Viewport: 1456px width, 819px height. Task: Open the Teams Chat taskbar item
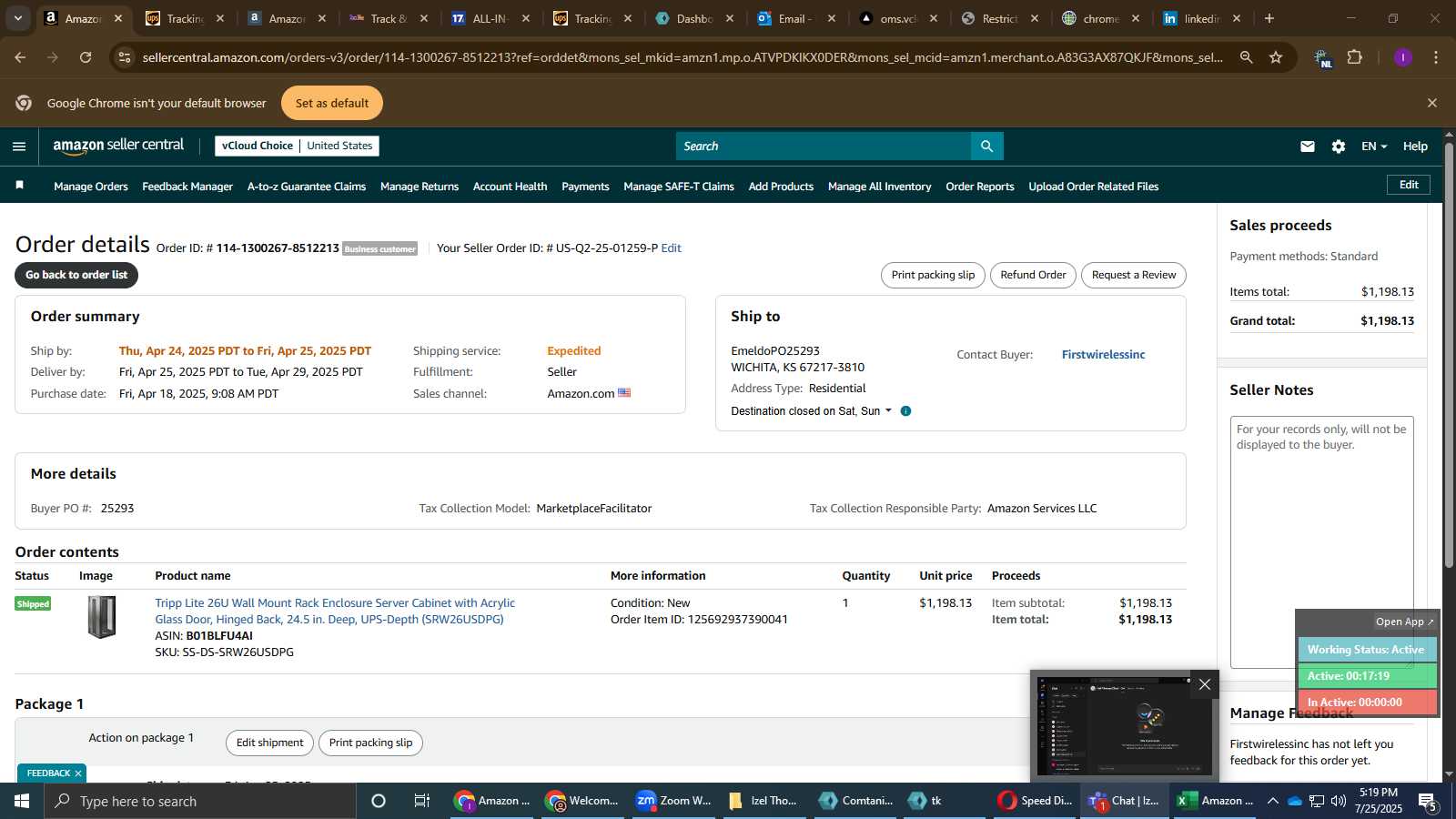(x=1125, y=801)
